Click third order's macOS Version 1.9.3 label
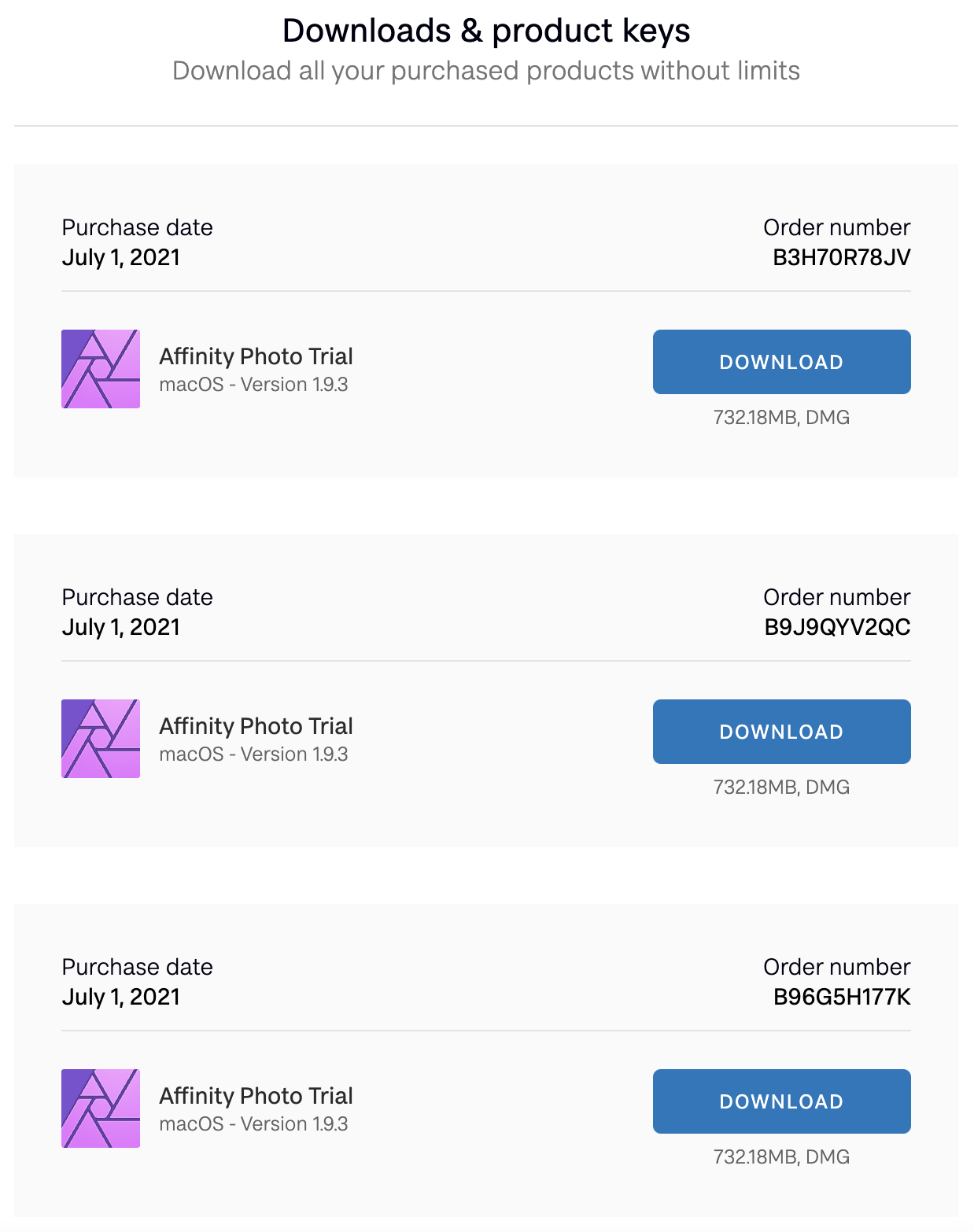This screenshot has height=1232, width=974. click(253, 1124)
